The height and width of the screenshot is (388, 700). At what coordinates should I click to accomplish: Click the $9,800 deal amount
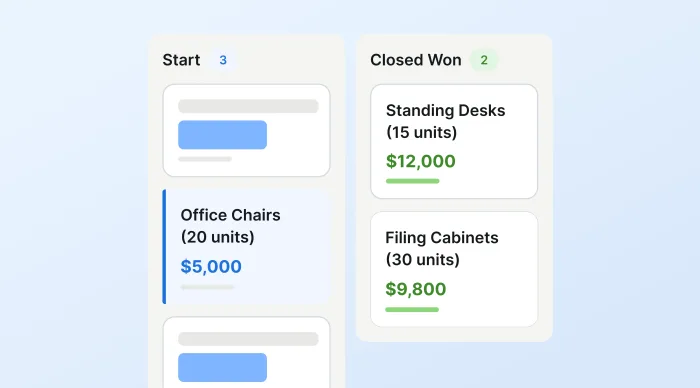(x=416, y=289)
